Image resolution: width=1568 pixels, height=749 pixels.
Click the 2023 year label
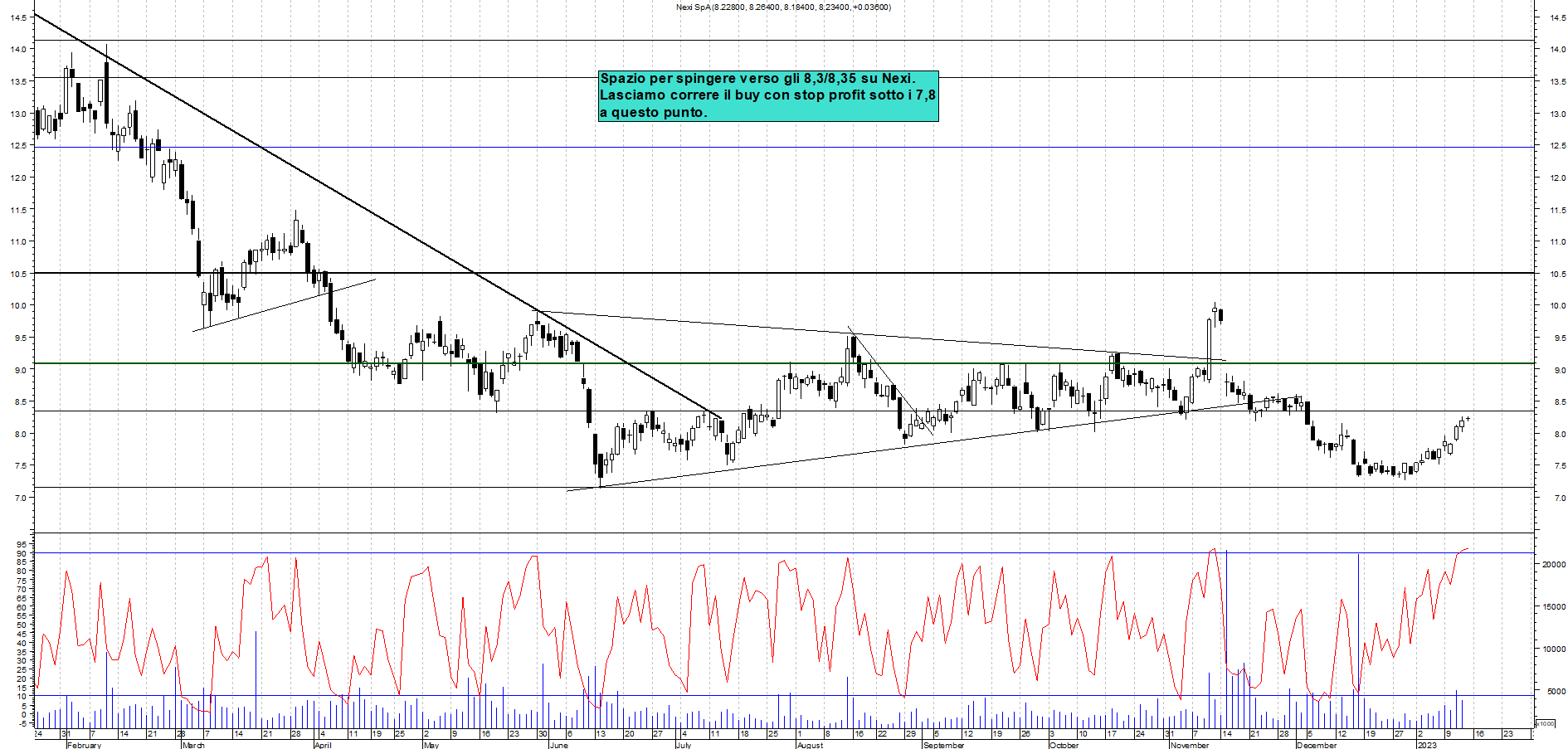tap(1426, 745)
